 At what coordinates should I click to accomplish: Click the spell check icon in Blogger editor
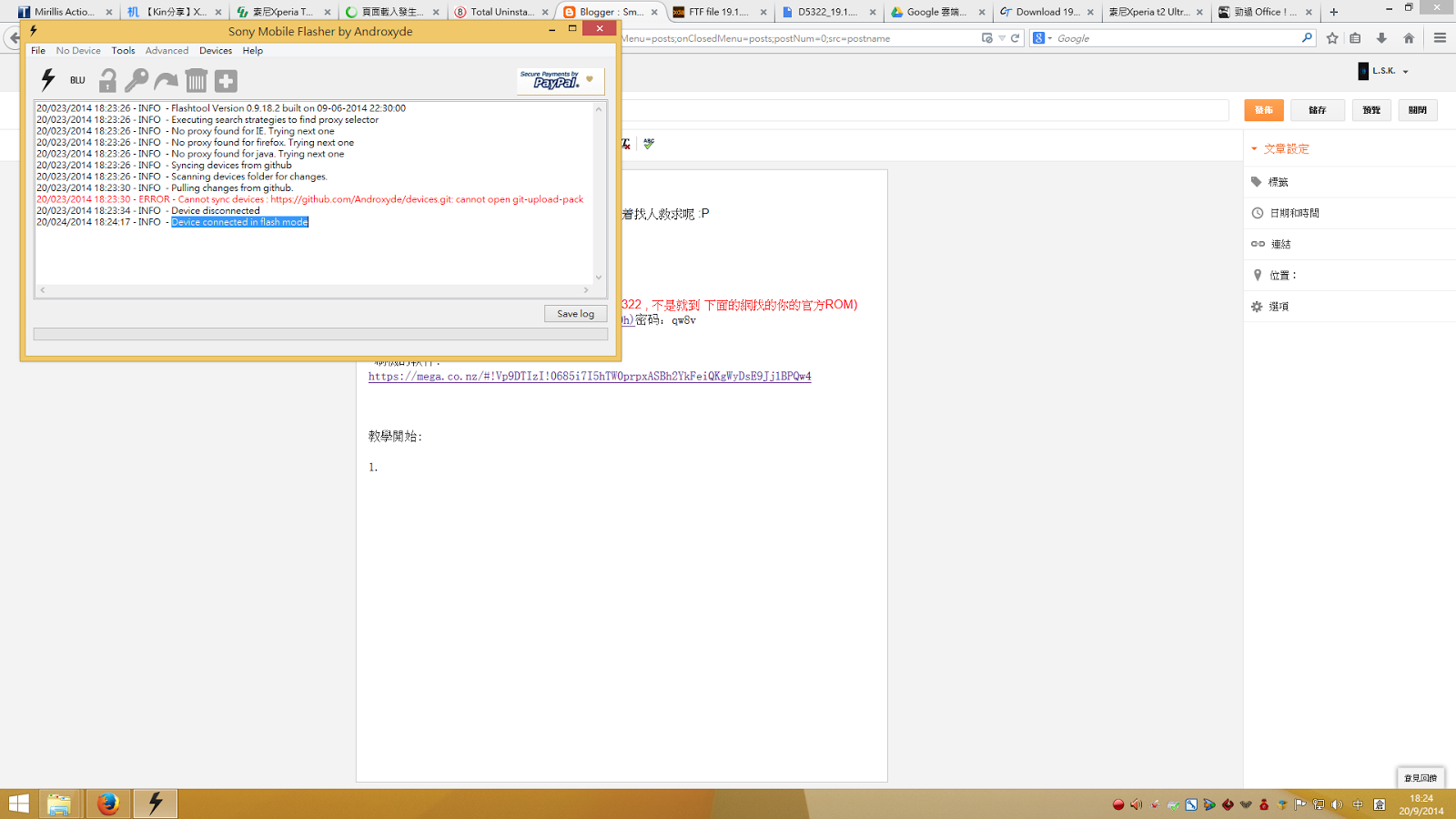(649, 144)
